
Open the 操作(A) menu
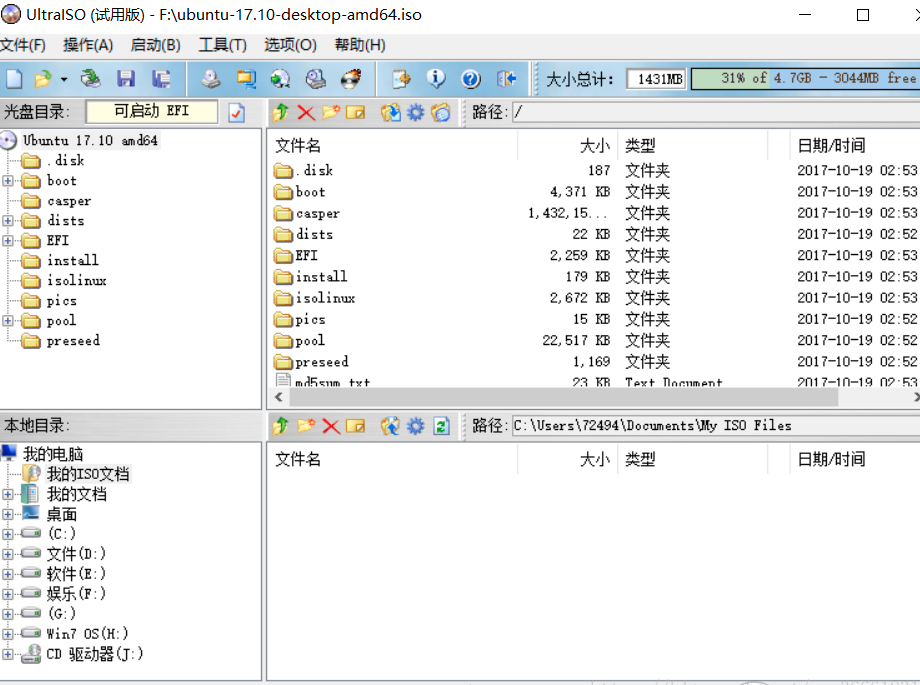tap(88, 45)
